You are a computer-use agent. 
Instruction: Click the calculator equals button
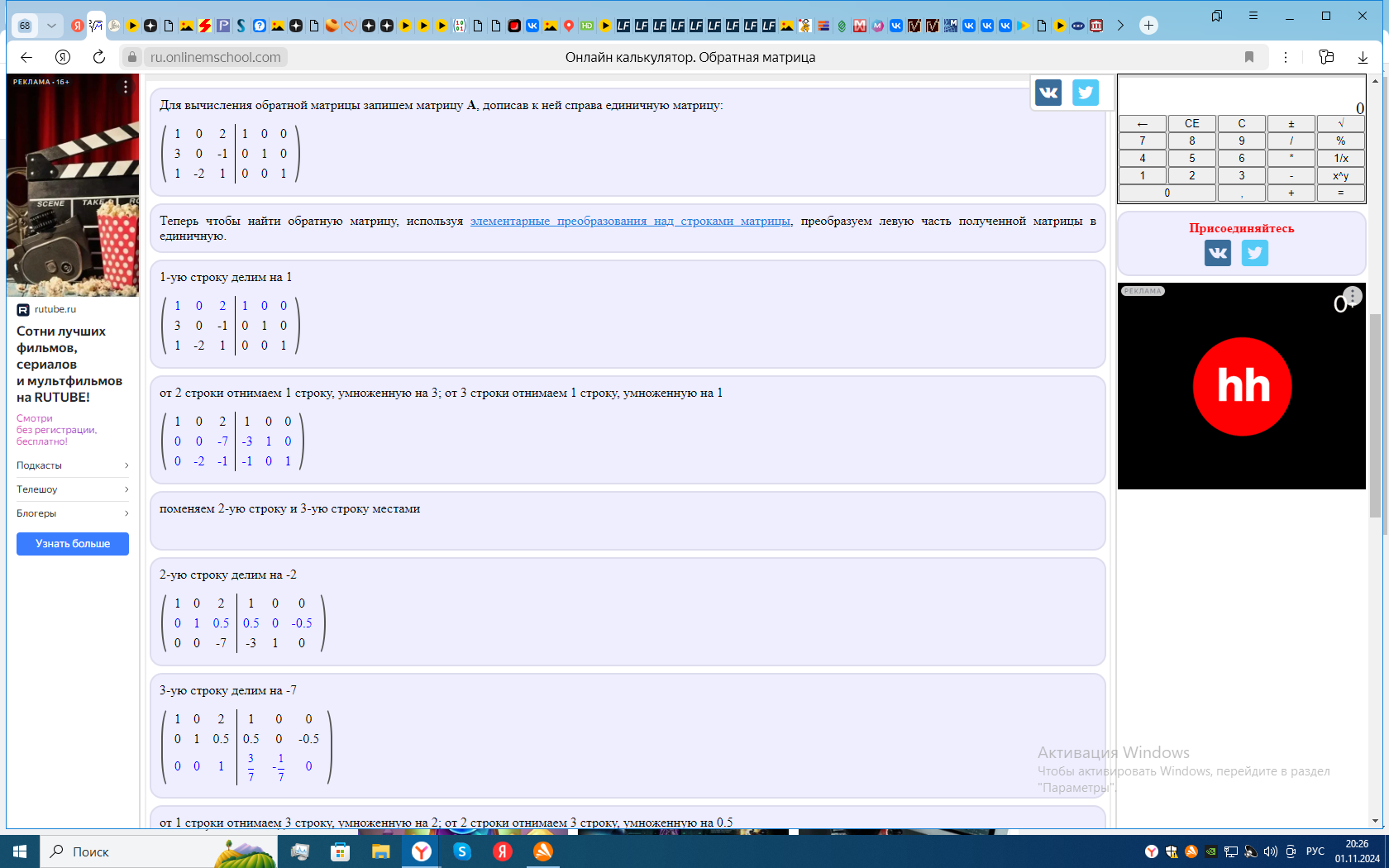(x=1340, y=193)
